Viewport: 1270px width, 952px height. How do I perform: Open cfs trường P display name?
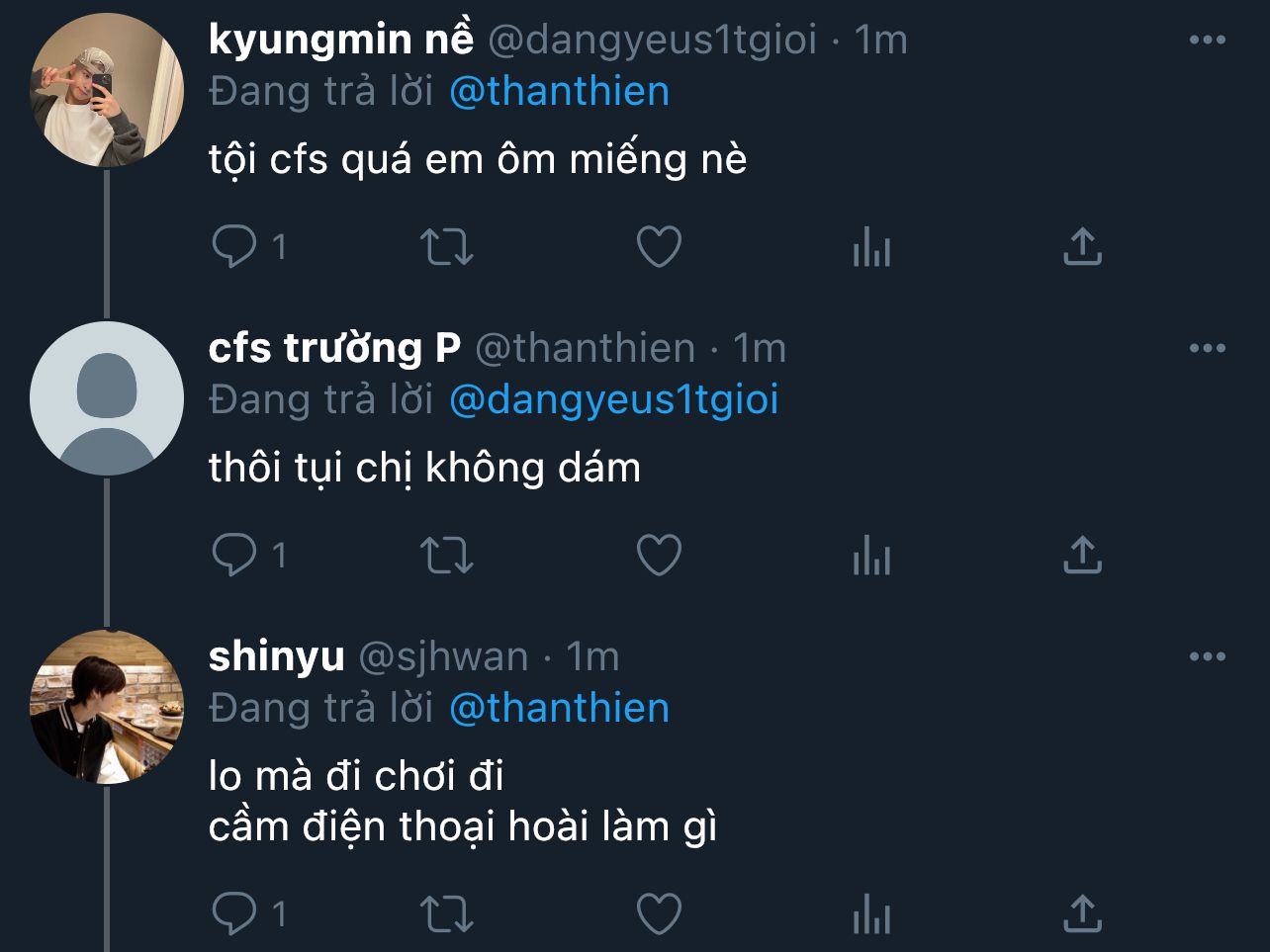click(x=334, y=349)
